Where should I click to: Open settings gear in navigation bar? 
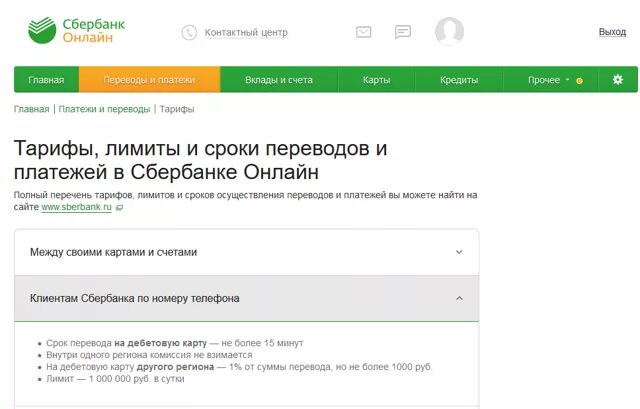(x=618, y=80)
